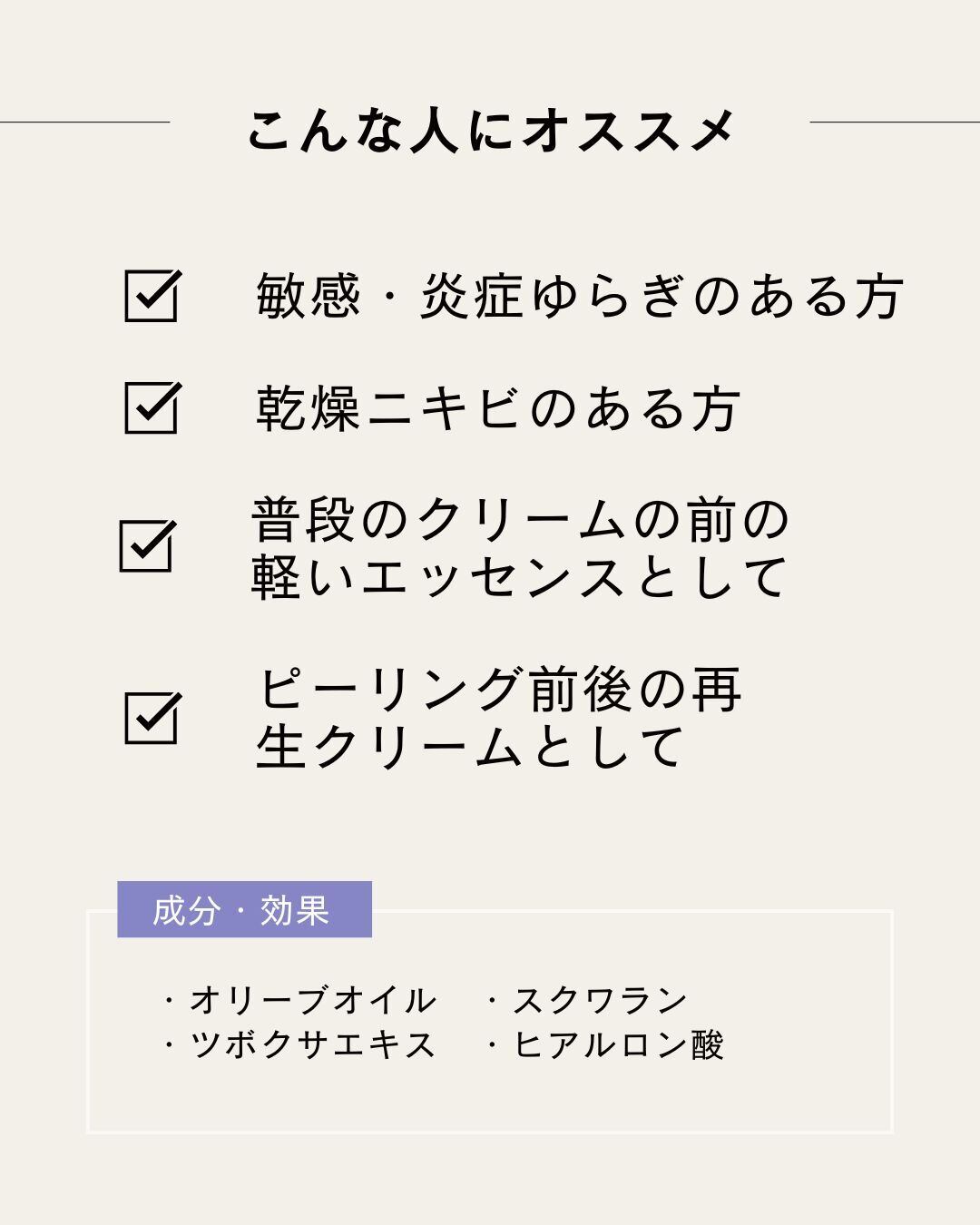The image size is (980, 1225).
Task: Select the ピーリング前後の再 line
Action: (499, 691)
